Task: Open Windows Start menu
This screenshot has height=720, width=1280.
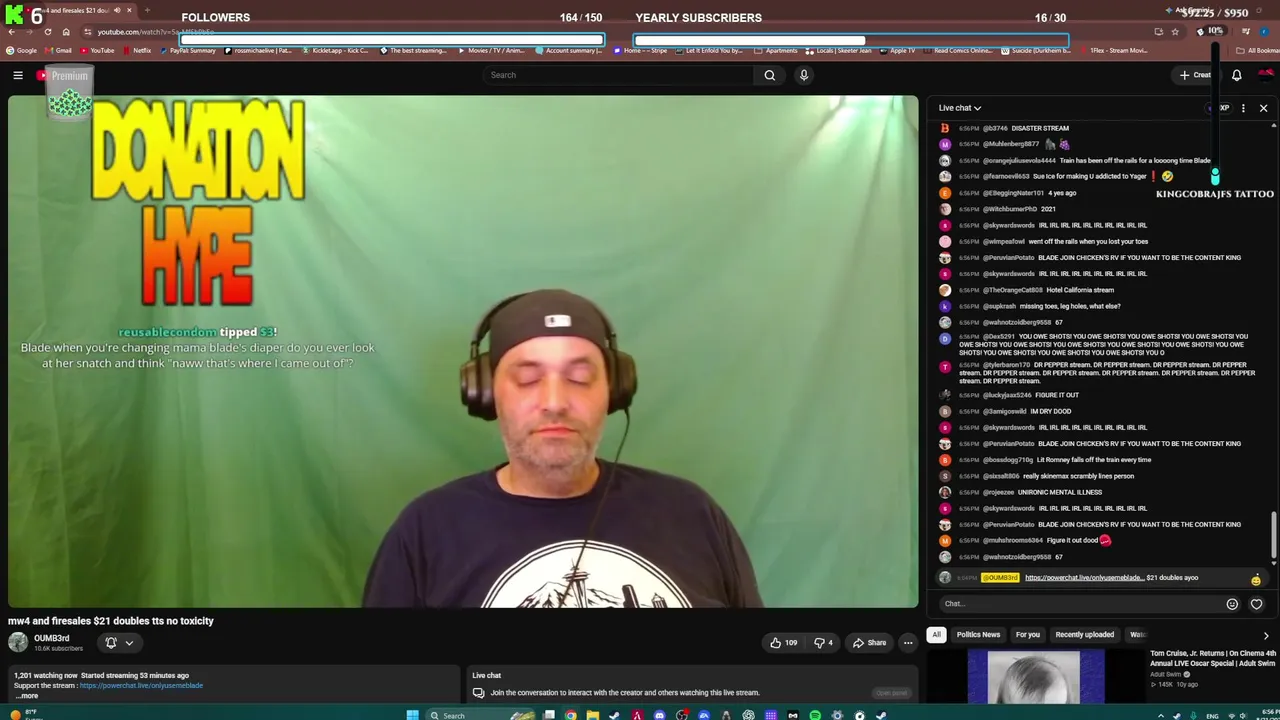Action: [412, 715]
